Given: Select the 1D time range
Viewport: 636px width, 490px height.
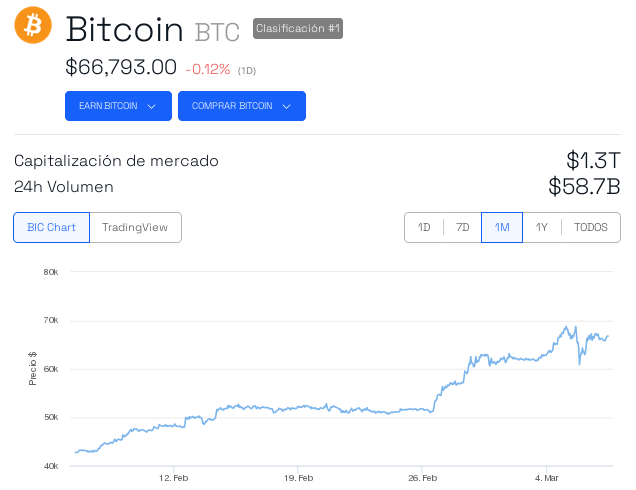Looking at the screenshot, I should 424,227.
